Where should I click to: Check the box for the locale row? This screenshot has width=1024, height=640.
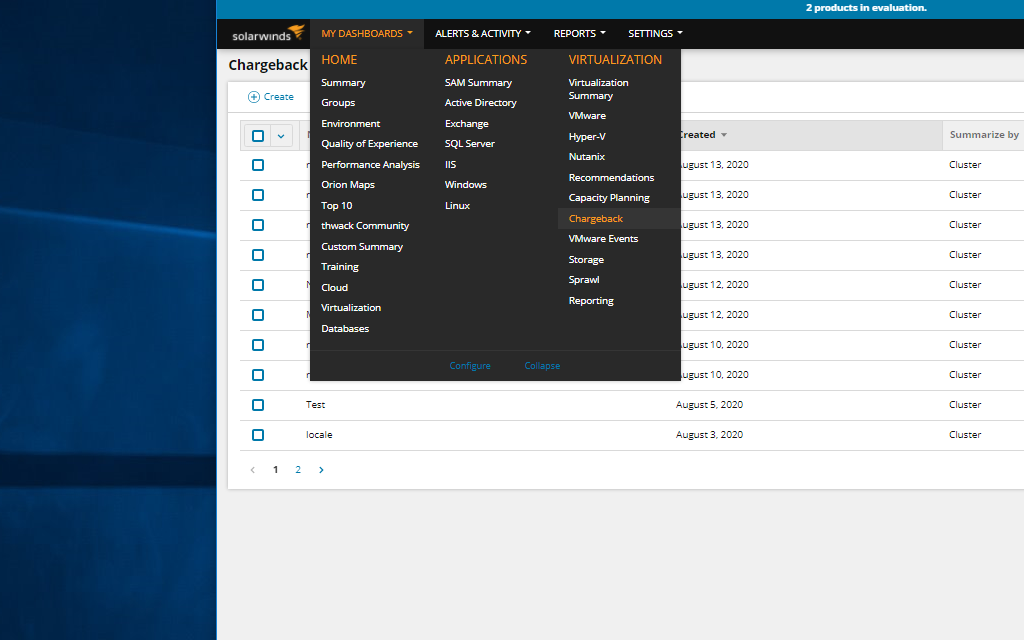click(258, 435)
